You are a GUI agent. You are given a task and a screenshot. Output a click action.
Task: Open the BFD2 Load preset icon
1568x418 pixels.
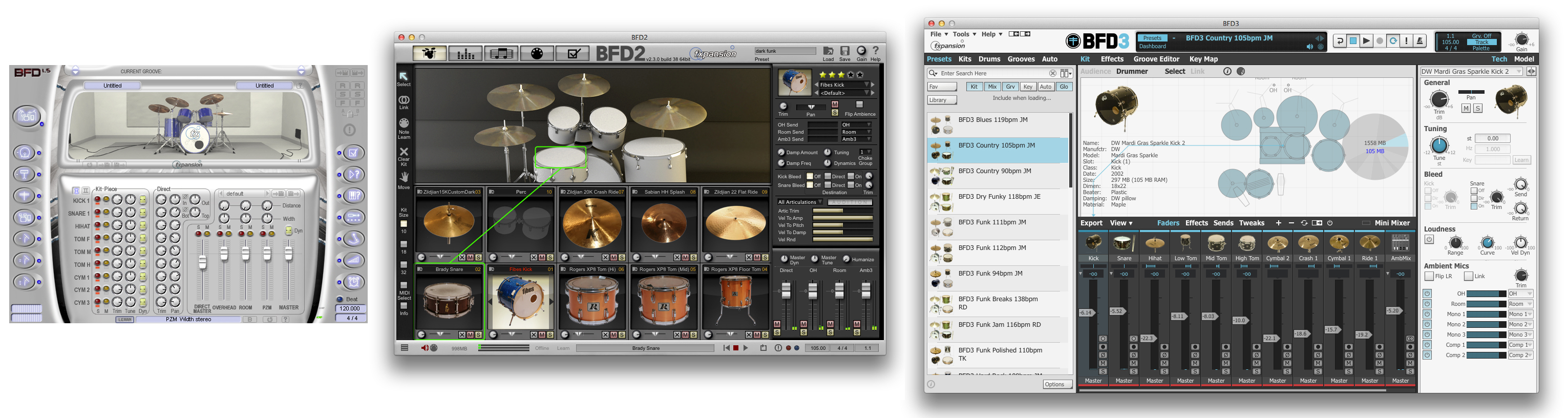828,51
